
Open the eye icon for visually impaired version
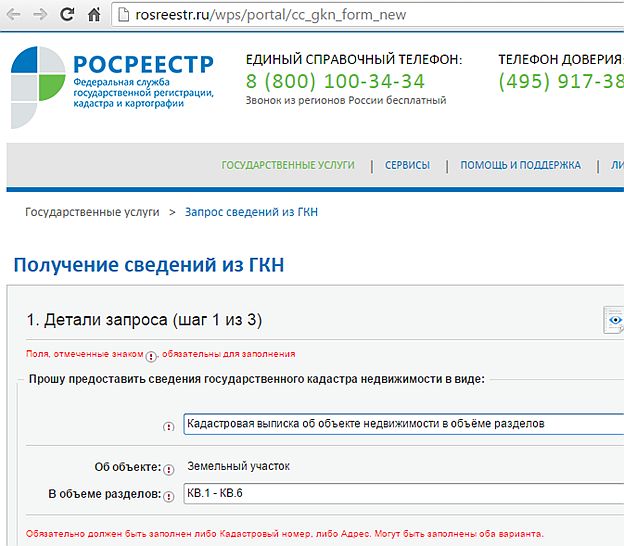(614, 319)
